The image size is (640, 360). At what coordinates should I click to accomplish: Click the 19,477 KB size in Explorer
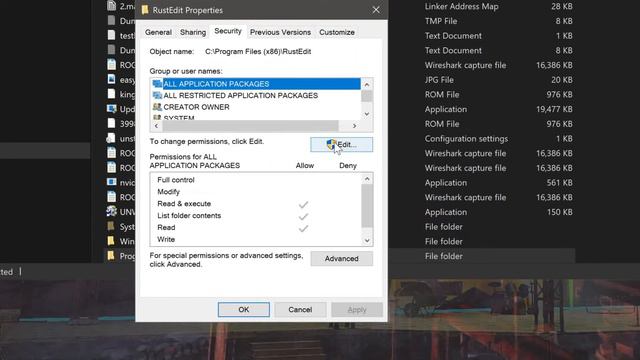[x=554, y=109]
